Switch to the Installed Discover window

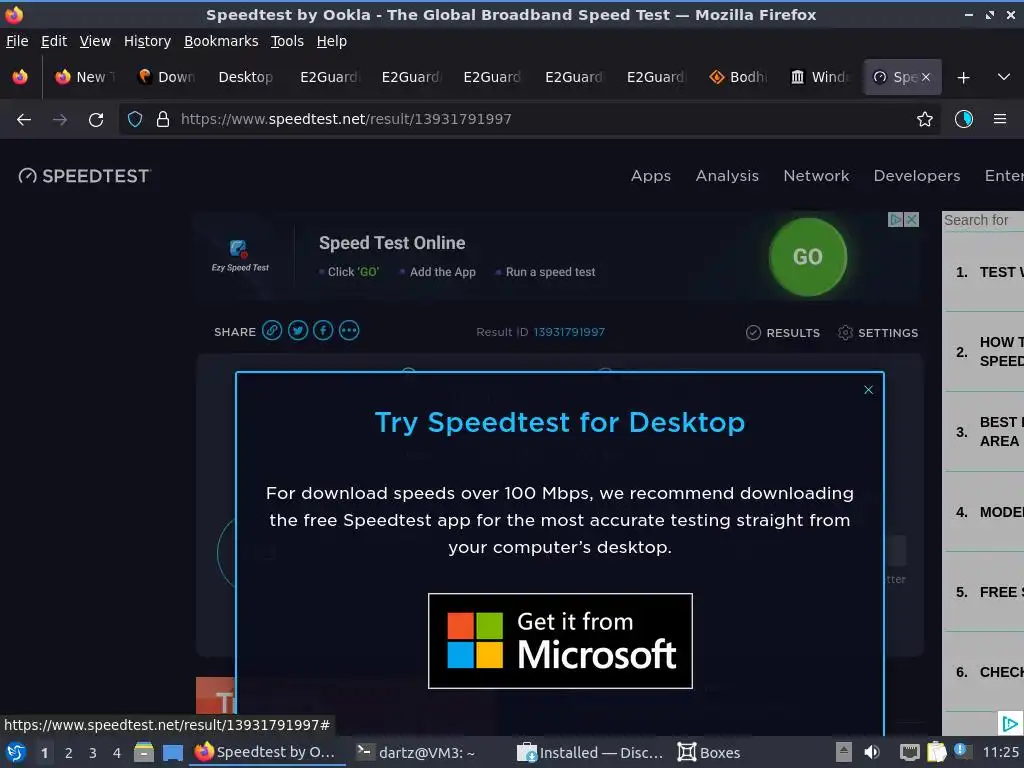[590, 752]
